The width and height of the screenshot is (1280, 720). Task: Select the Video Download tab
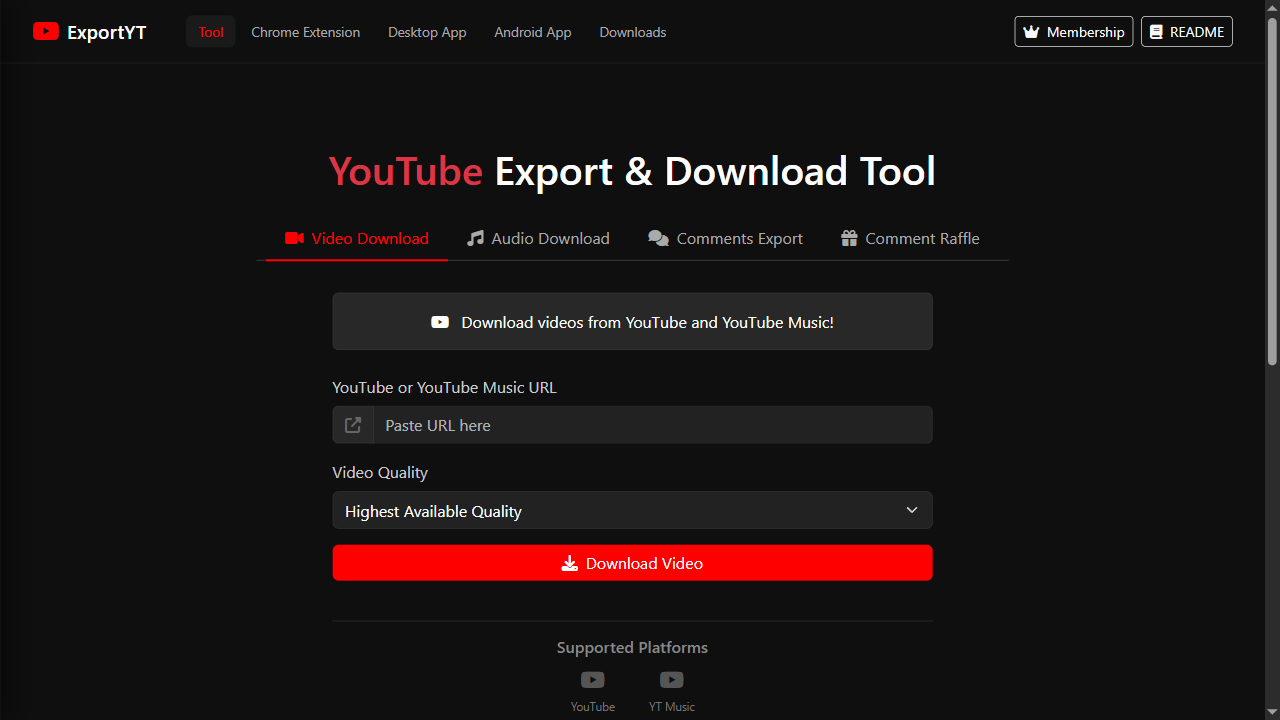(357, 238)
